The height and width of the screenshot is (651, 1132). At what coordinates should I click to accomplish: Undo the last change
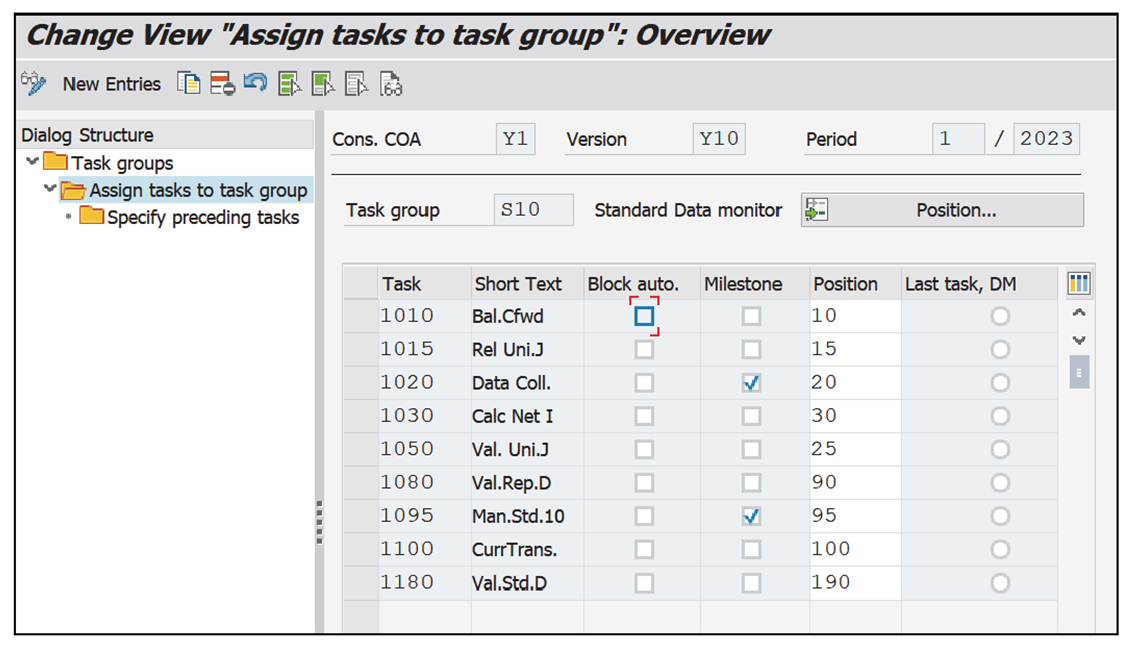[253, 83]
